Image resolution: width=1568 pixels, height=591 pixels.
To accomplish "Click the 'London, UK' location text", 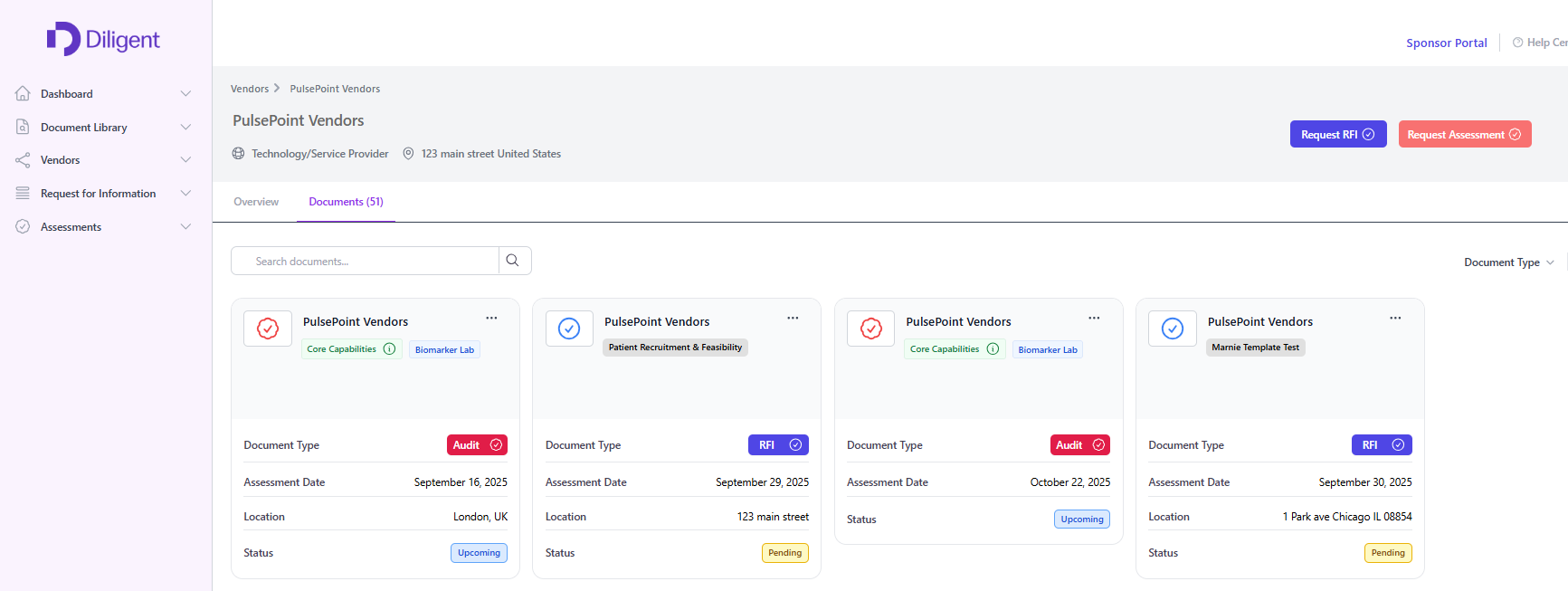I will pos(480,517).
